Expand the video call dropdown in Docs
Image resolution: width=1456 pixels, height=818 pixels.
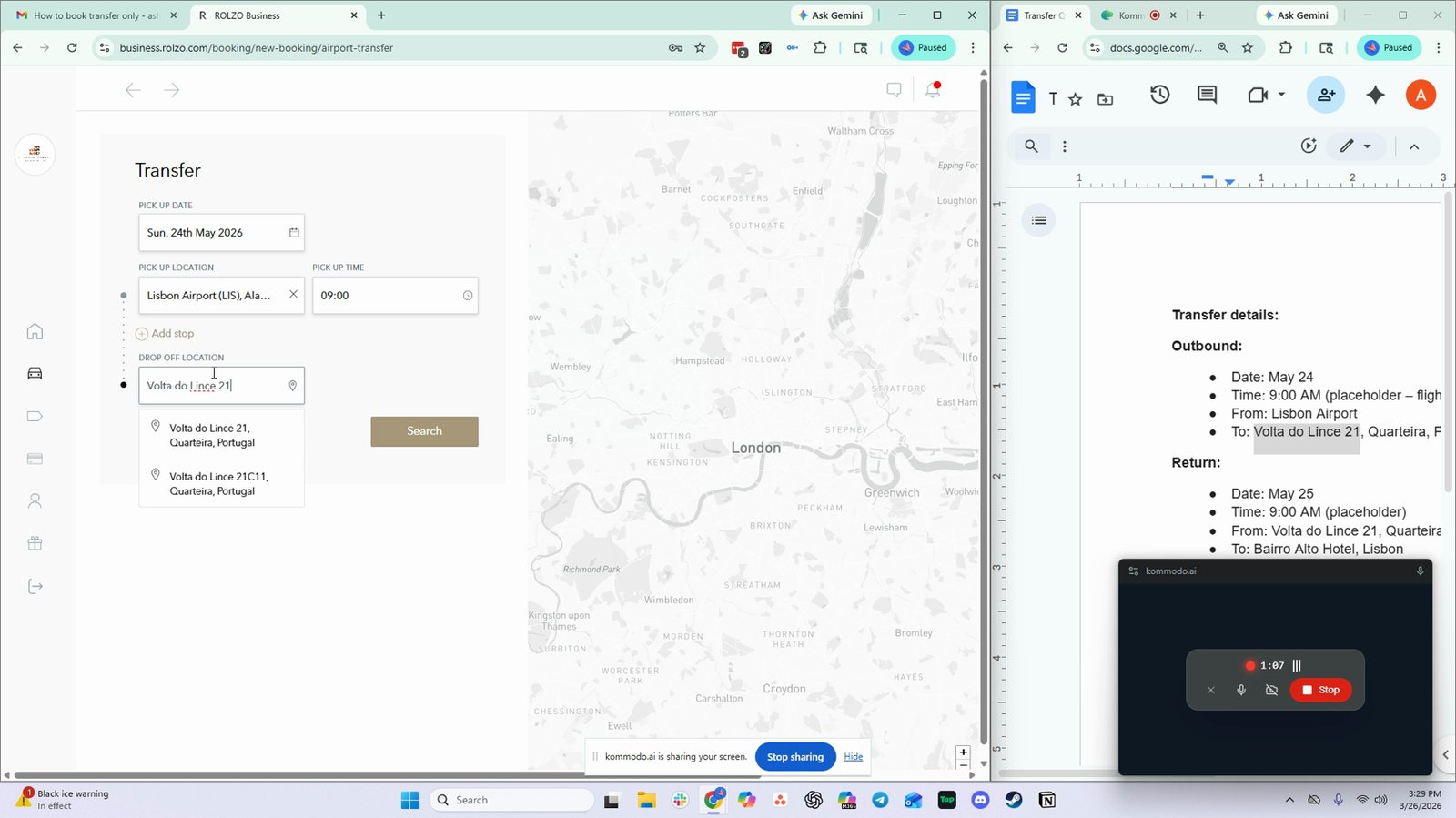(1281, 95)
